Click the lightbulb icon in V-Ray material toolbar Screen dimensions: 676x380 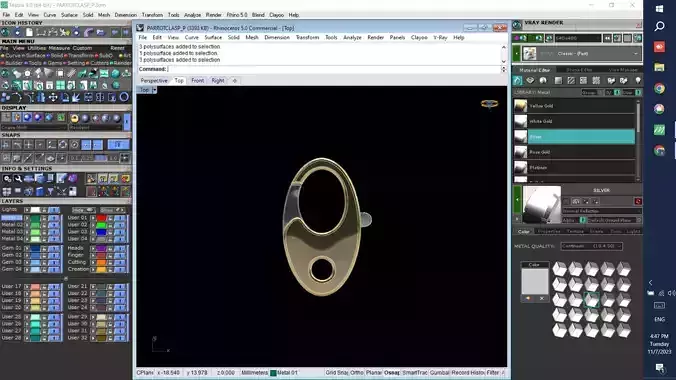tap(638, 81)
